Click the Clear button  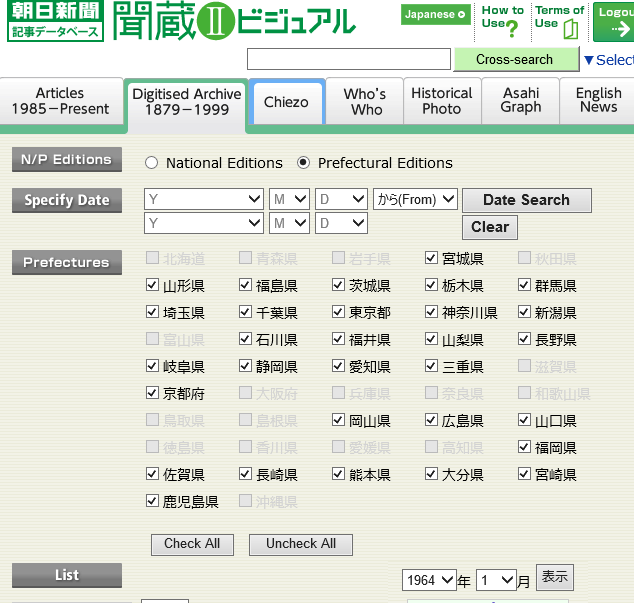[x=490, y=227]
